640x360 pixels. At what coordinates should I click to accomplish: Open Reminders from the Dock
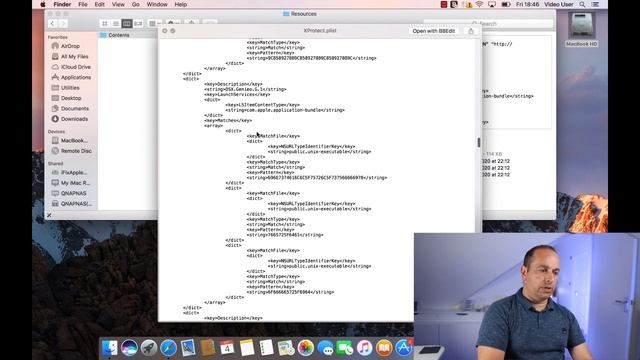click(x=267, y=348)
